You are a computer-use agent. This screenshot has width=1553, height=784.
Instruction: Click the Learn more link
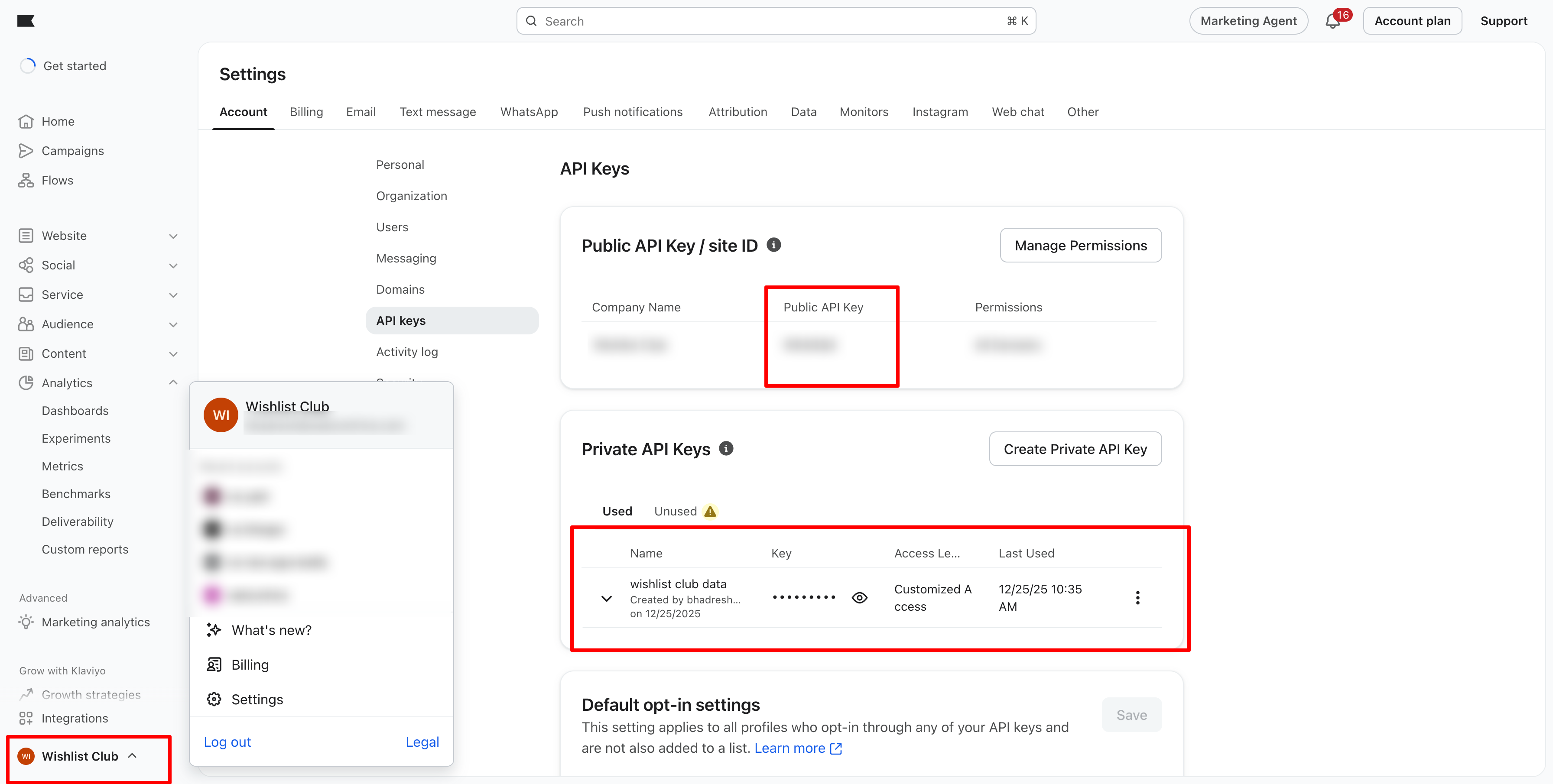[x=790, y=748]
